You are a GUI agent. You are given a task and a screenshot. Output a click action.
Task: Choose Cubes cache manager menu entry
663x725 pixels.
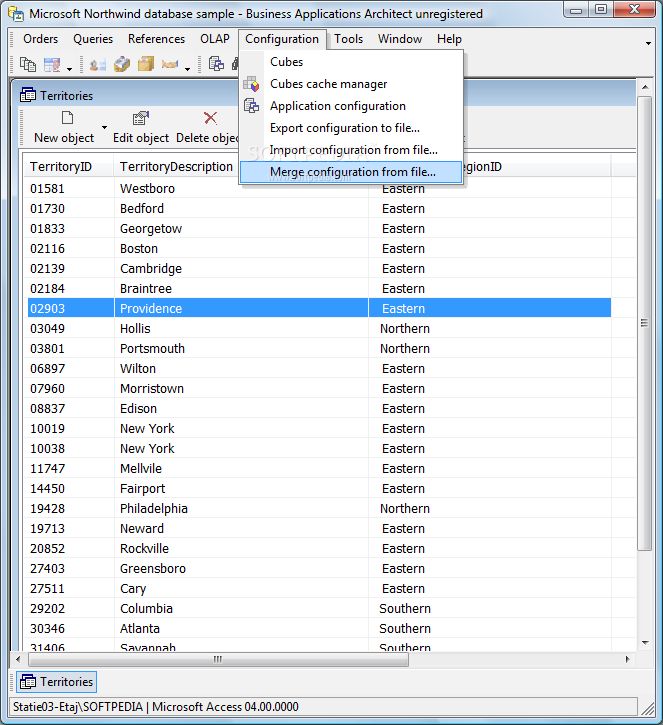pyautogui.click(x=351, y=84)
